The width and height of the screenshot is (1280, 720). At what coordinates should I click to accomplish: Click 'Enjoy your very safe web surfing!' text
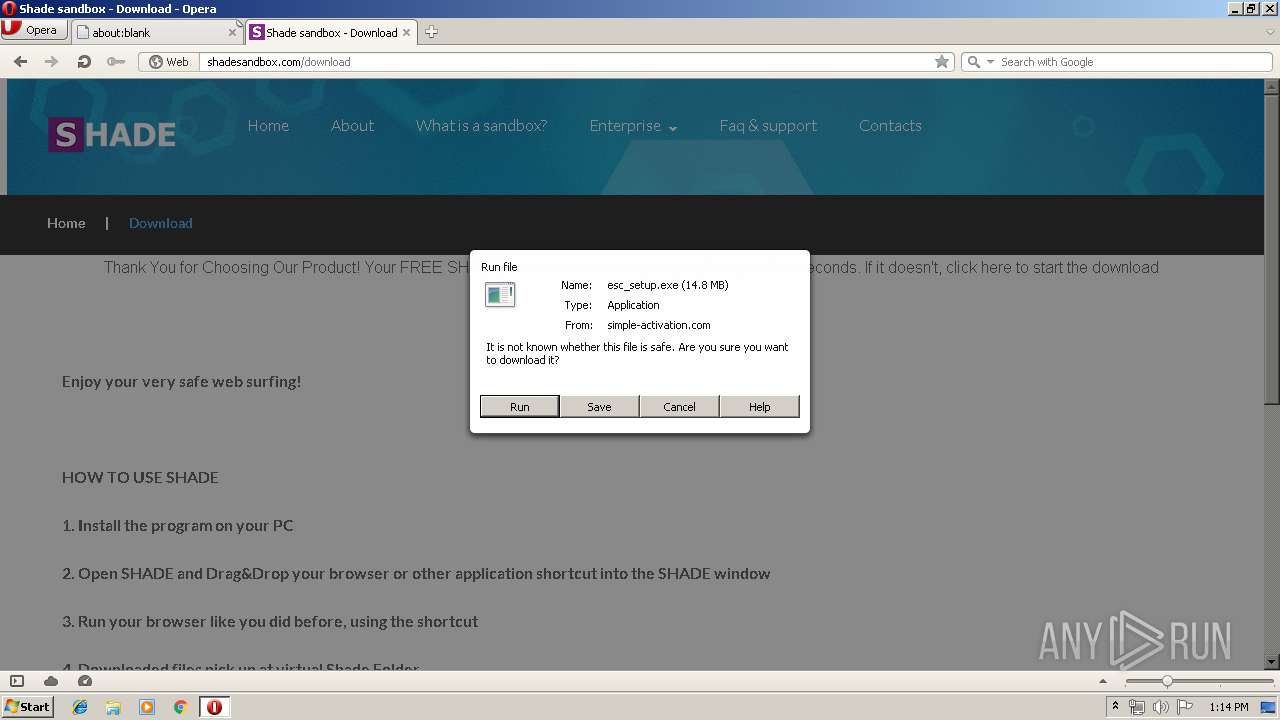[181, 381]
